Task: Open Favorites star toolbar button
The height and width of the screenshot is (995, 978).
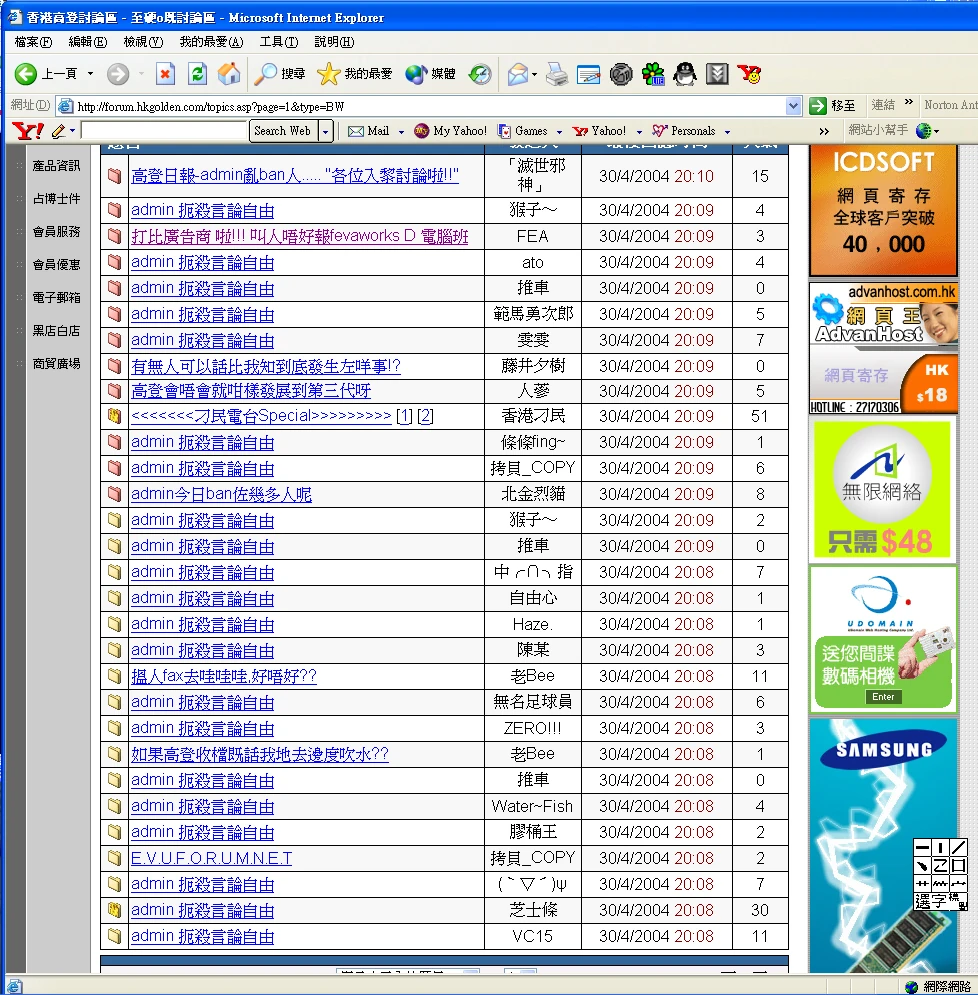Action: point(355,74)
